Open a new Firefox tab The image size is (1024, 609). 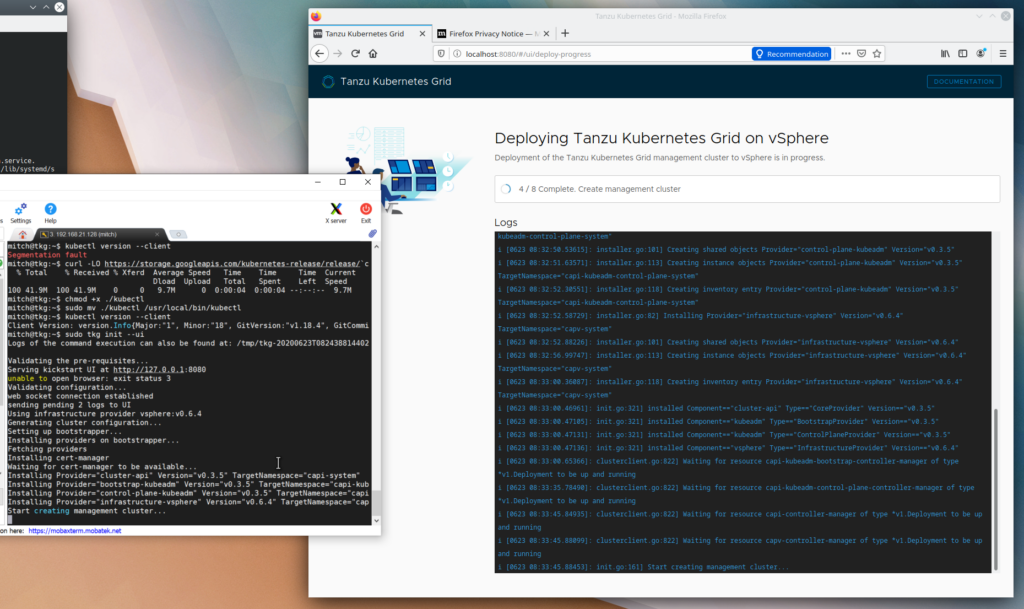point(565,33)
